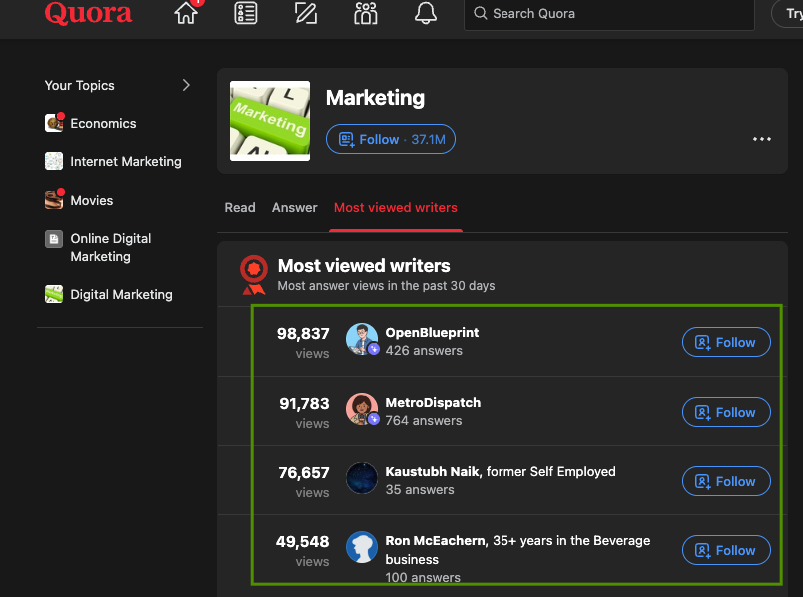
Task: Switch to the Read tab
Action: [x=240, y=207]
